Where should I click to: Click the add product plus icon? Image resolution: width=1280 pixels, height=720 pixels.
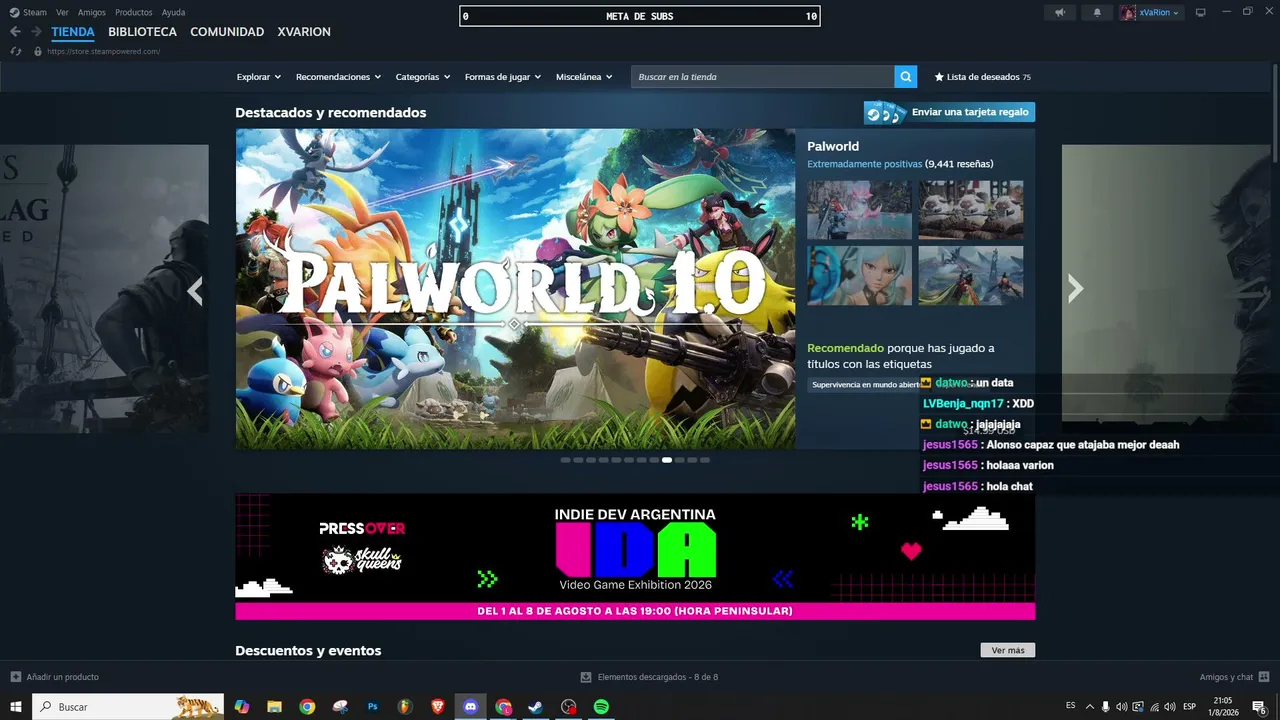(x=15, y=677)
